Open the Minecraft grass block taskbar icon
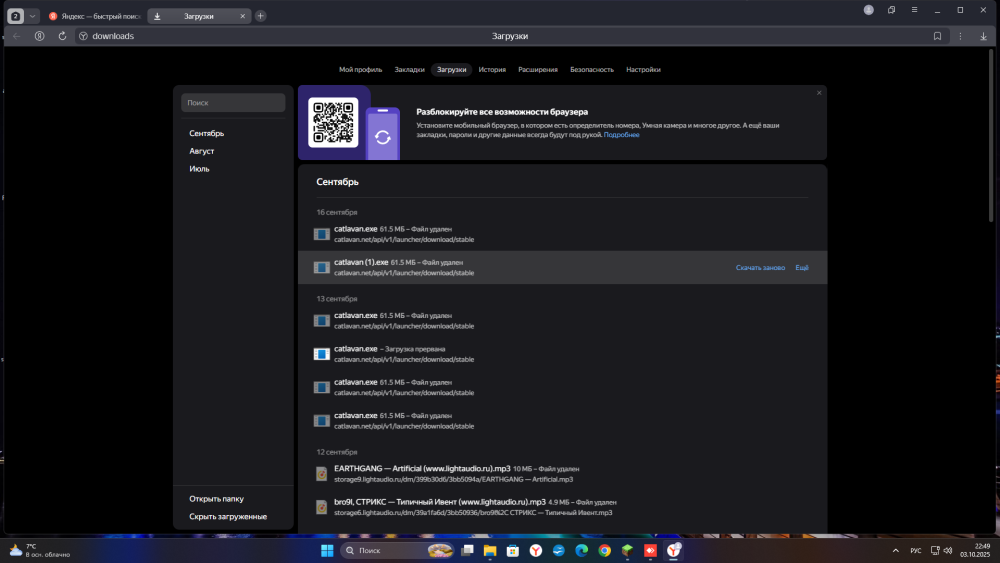1000x563 pixels. click(628, 550)
